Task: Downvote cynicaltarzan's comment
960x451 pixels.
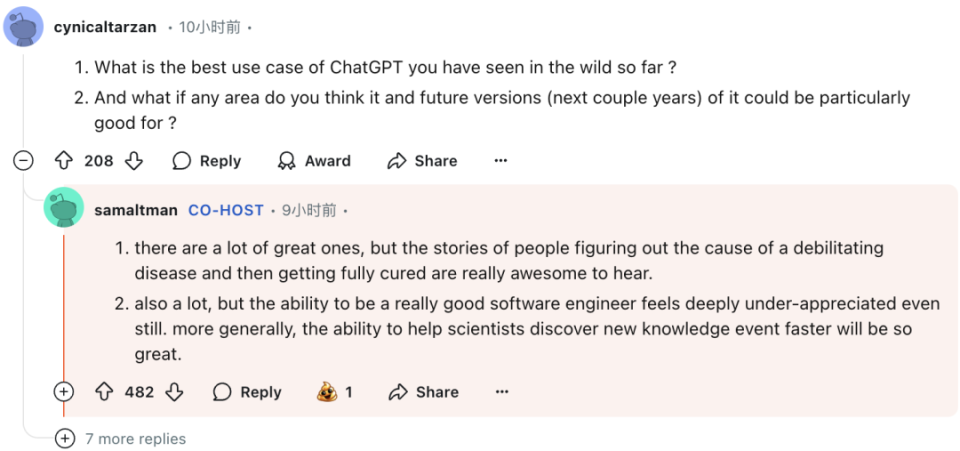Action: [133, 161]
